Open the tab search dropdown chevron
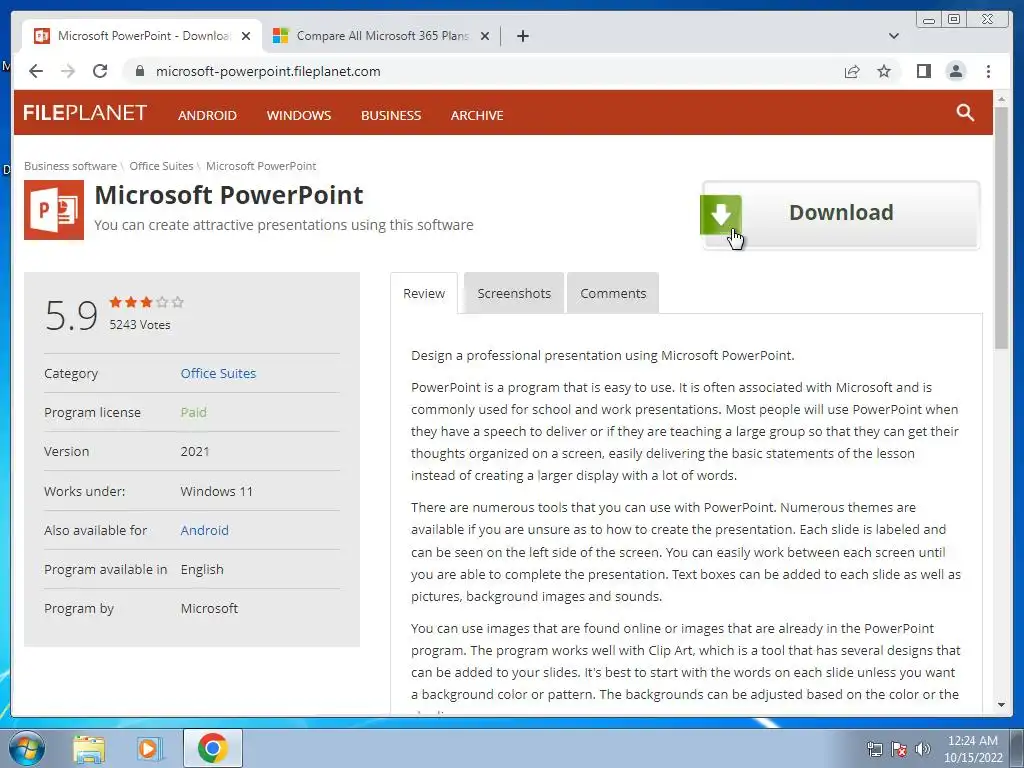The image size is (1024, 768). pos(893,36)
